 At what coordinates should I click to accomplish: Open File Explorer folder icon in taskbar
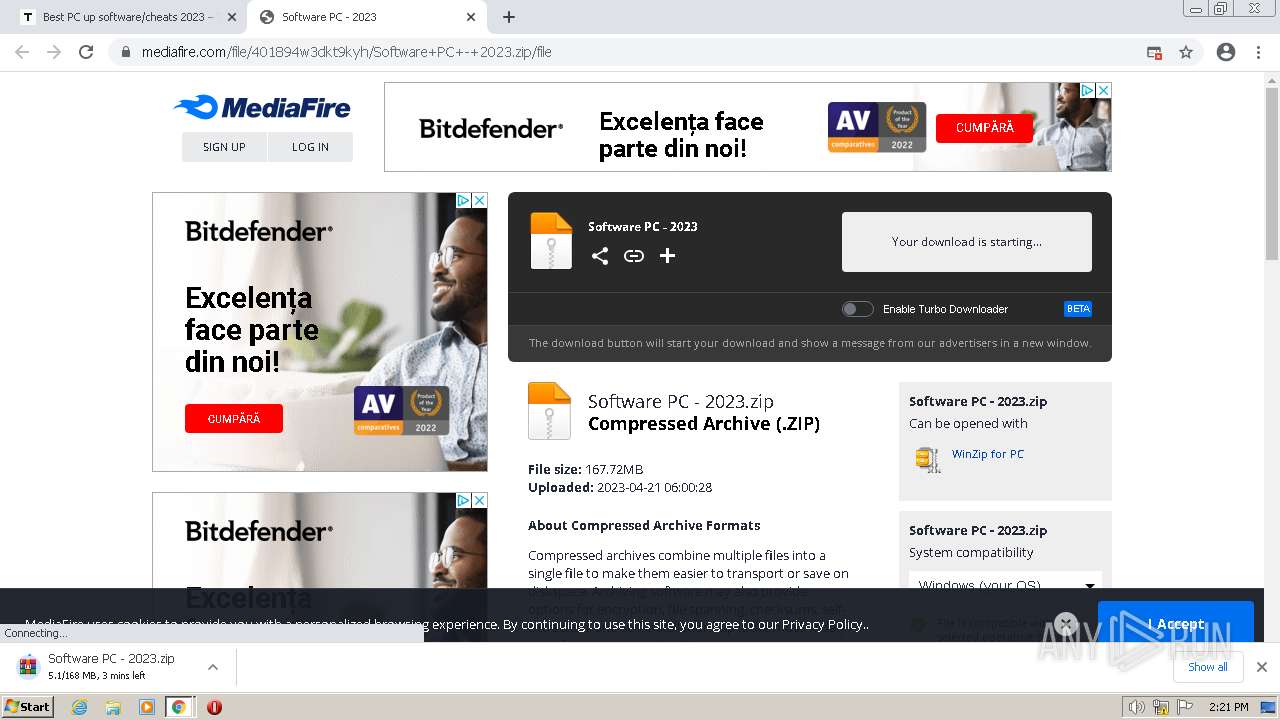coord(113,707)
